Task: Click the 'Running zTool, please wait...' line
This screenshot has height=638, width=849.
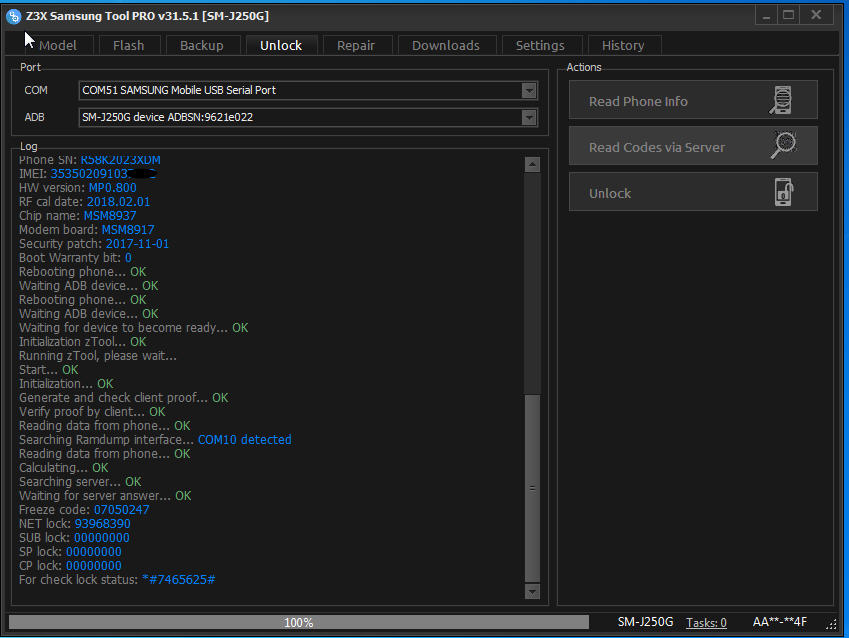Action: click(98, 356)
